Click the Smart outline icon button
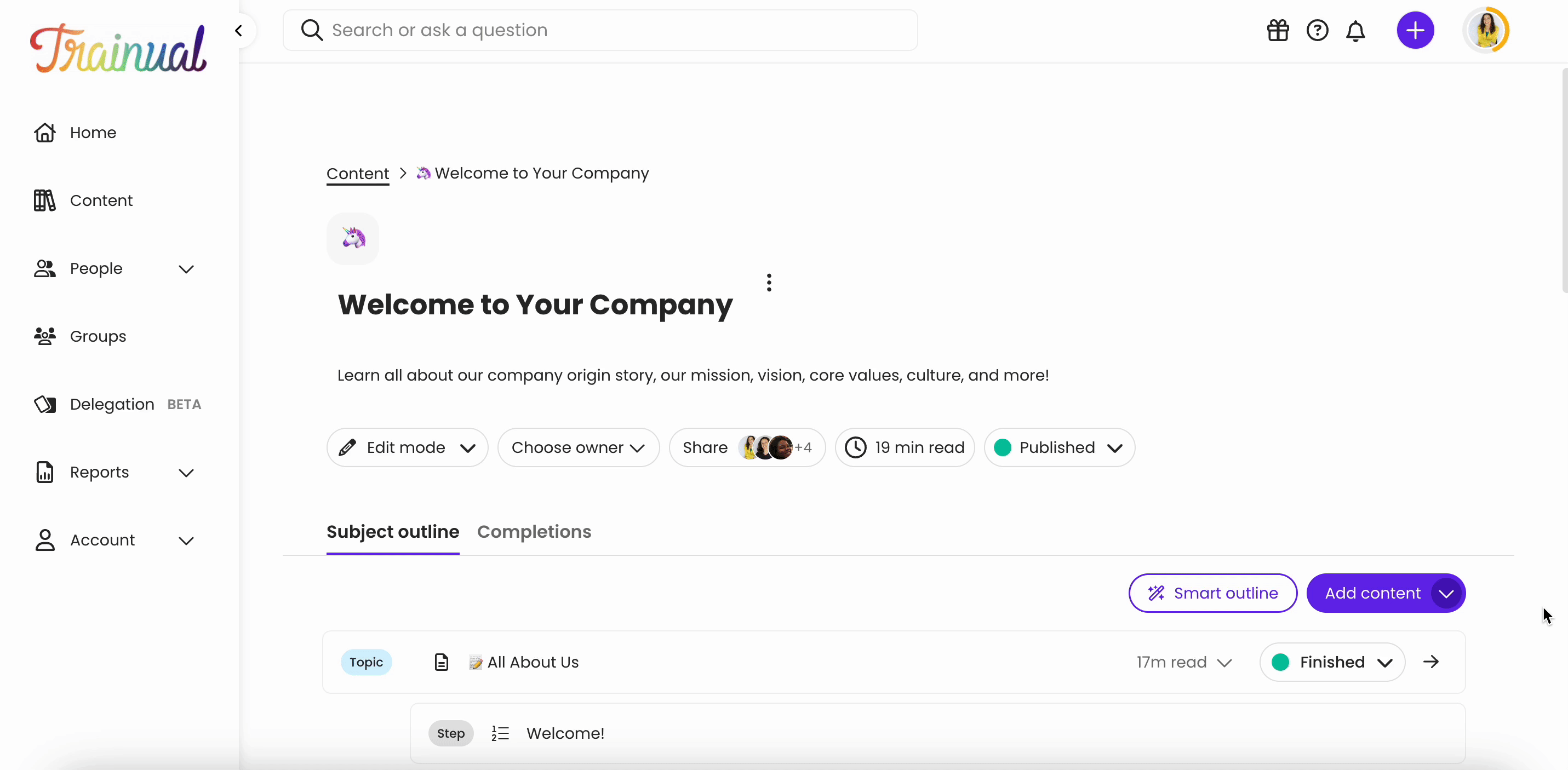This screenshot has width=1568, height=770. pyautogui.click(x=1158, y=593)
